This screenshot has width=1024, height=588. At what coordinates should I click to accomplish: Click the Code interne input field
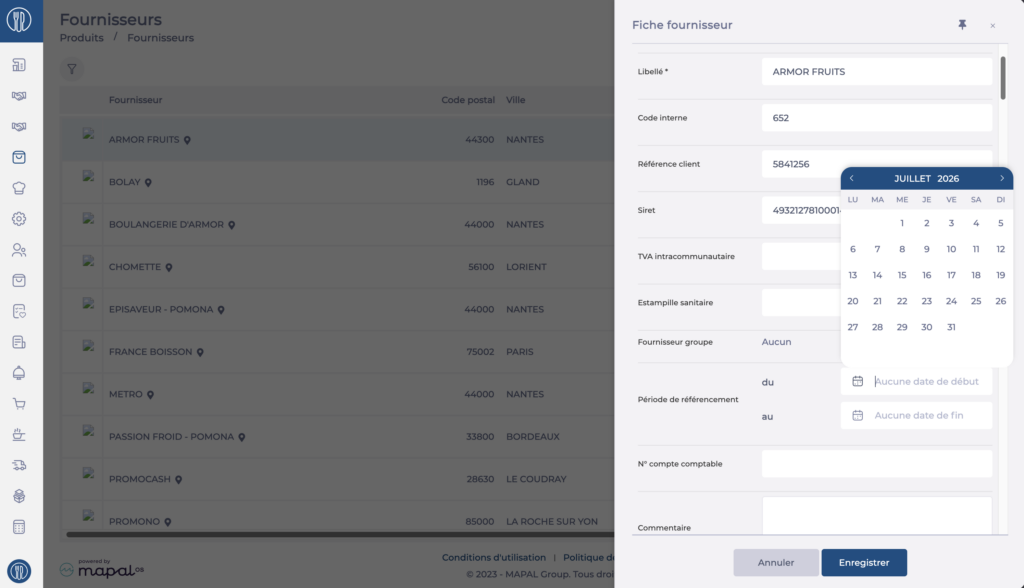pyautogui.click(x=876, y=118)
